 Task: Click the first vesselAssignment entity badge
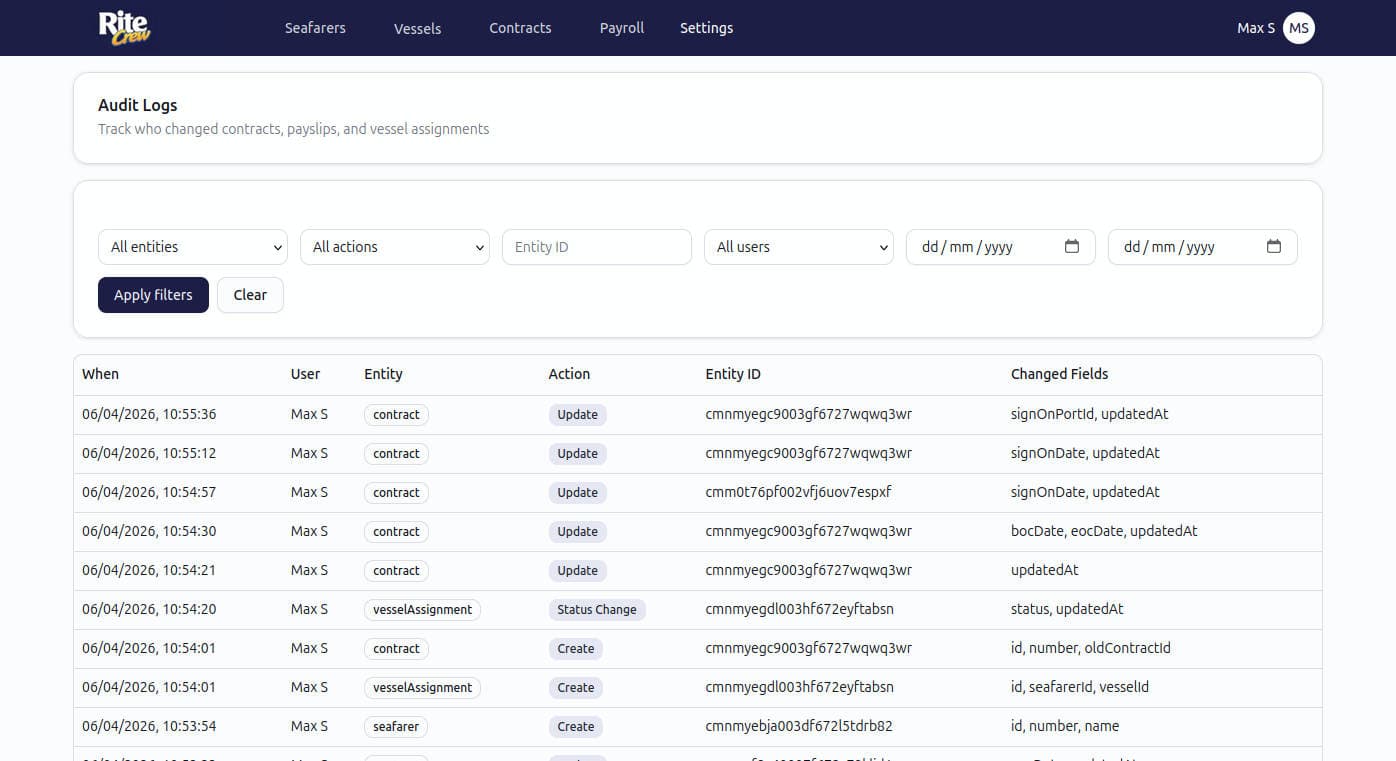tap(422, 610)
